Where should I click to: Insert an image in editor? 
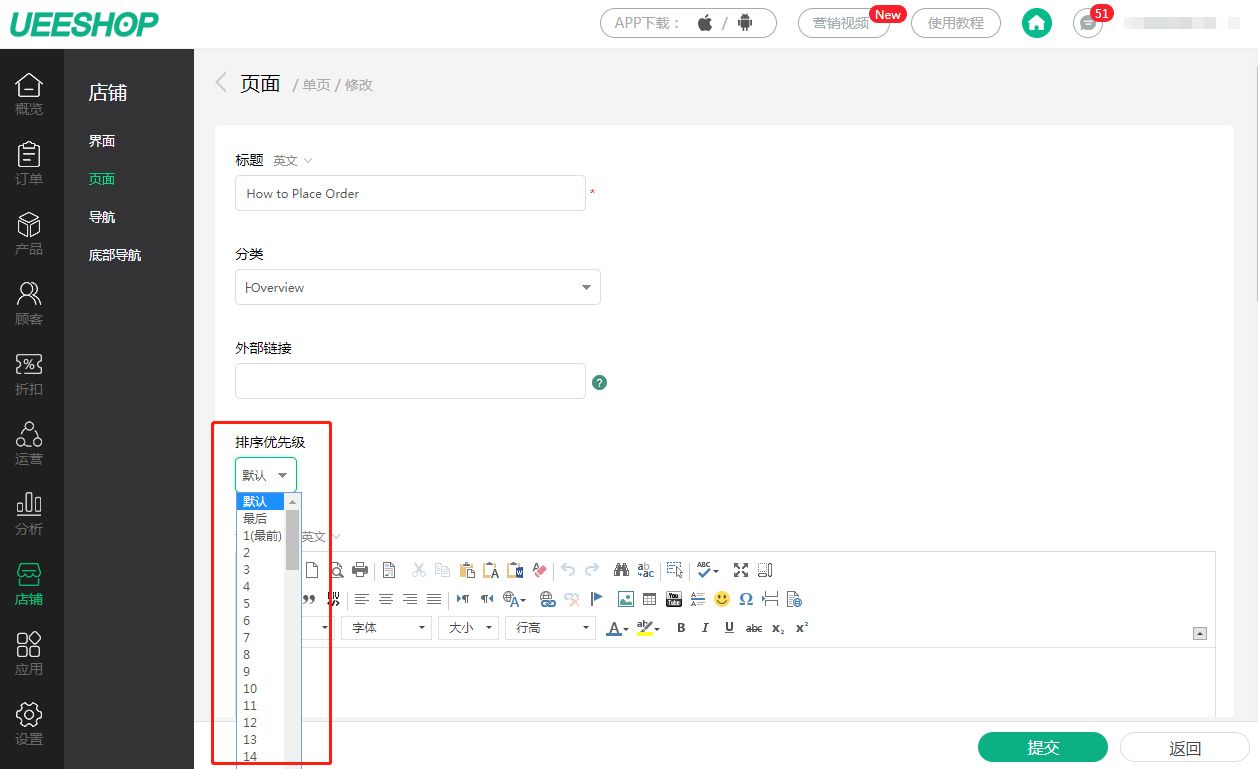(626, 599)
